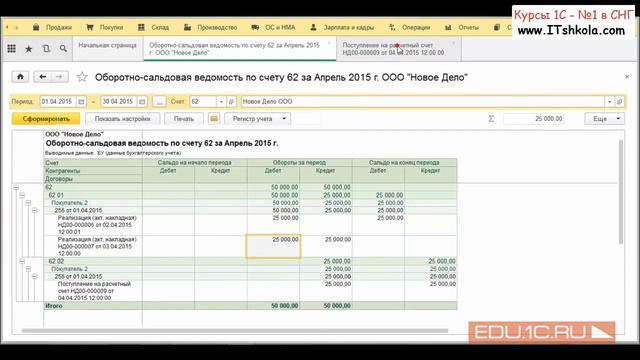Open the Покупки section
The image size is (640, 360).
(105, 27)
